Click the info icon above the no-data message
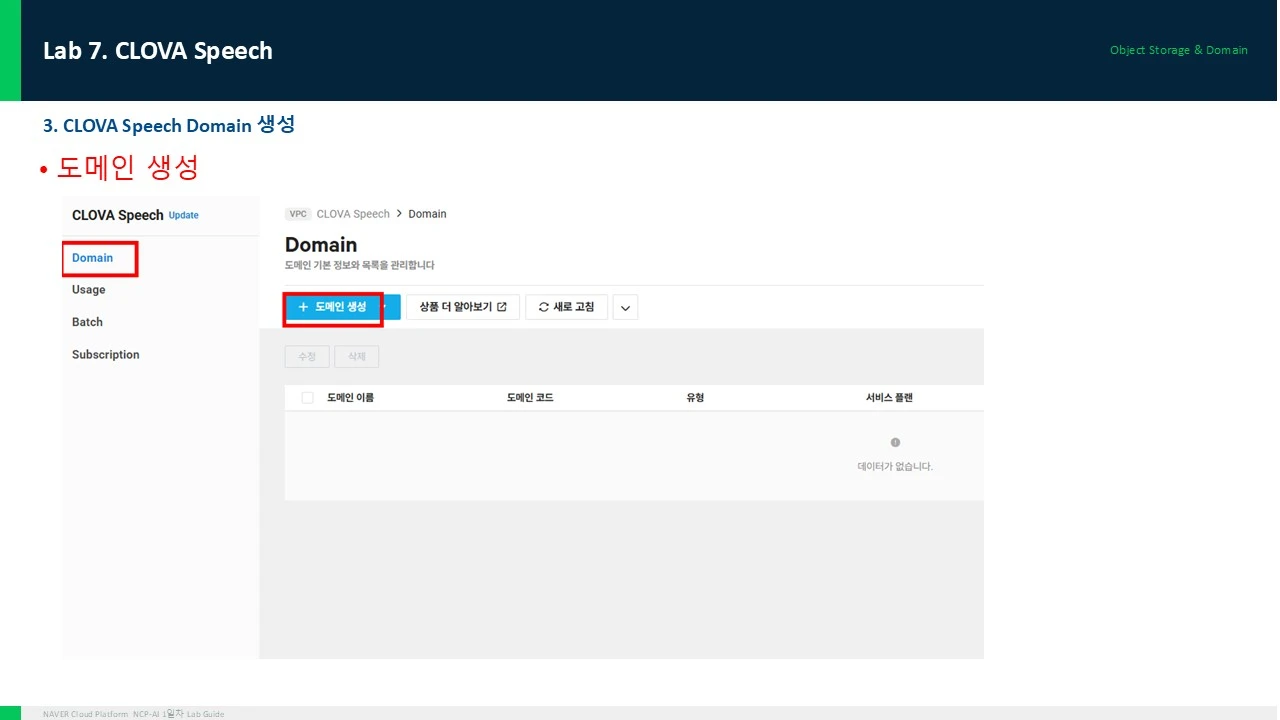 (895, 442)
